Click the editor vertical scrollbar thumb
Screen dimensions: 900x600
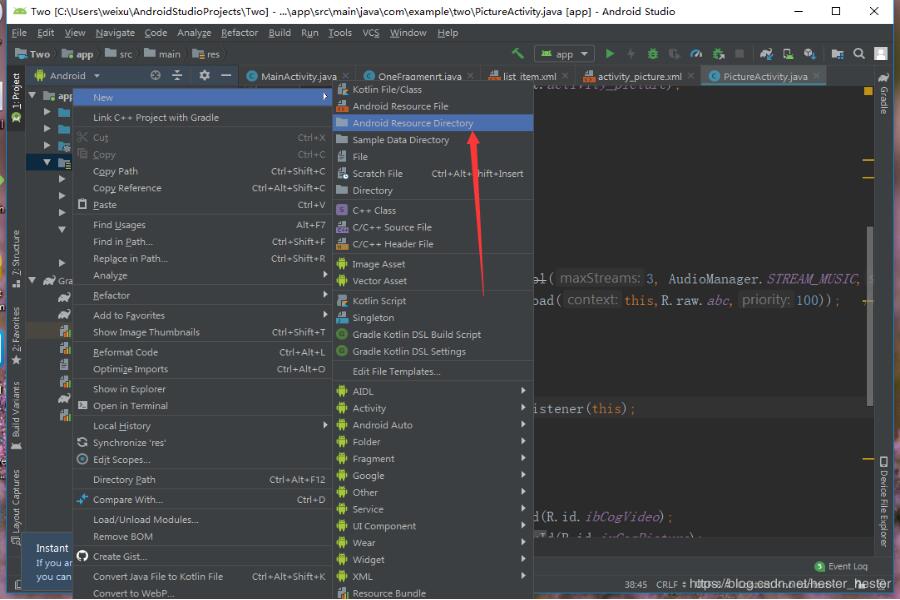(870, 316)
